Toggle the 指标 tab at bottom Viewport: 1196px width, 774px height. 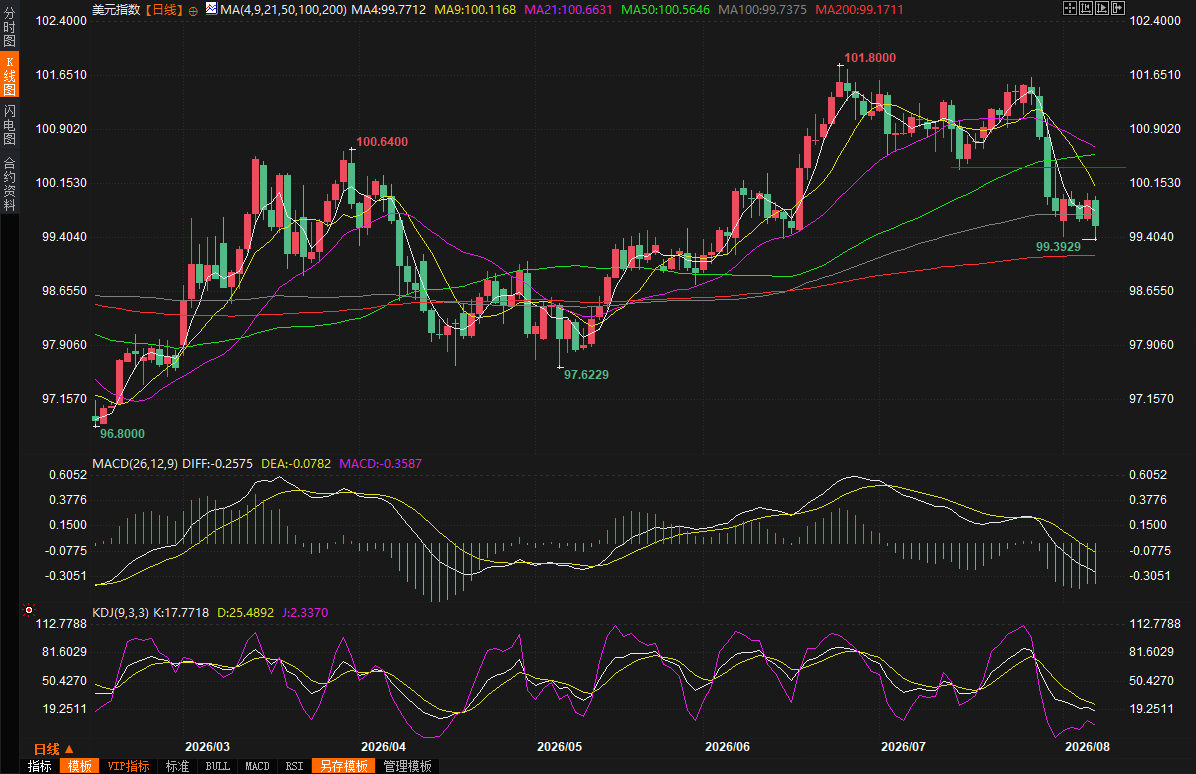(40, 766)
